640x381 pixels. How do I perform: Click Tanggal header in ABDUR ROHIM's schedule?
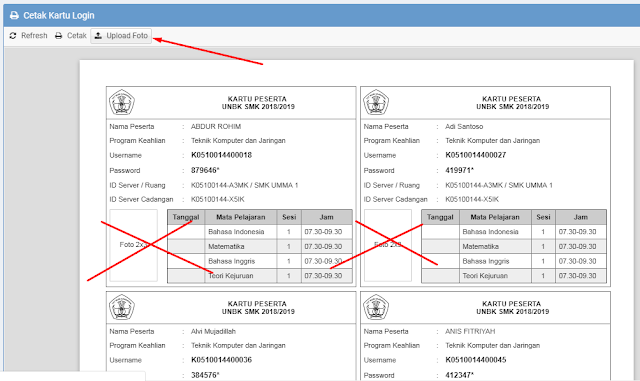(x=186, y=217)
